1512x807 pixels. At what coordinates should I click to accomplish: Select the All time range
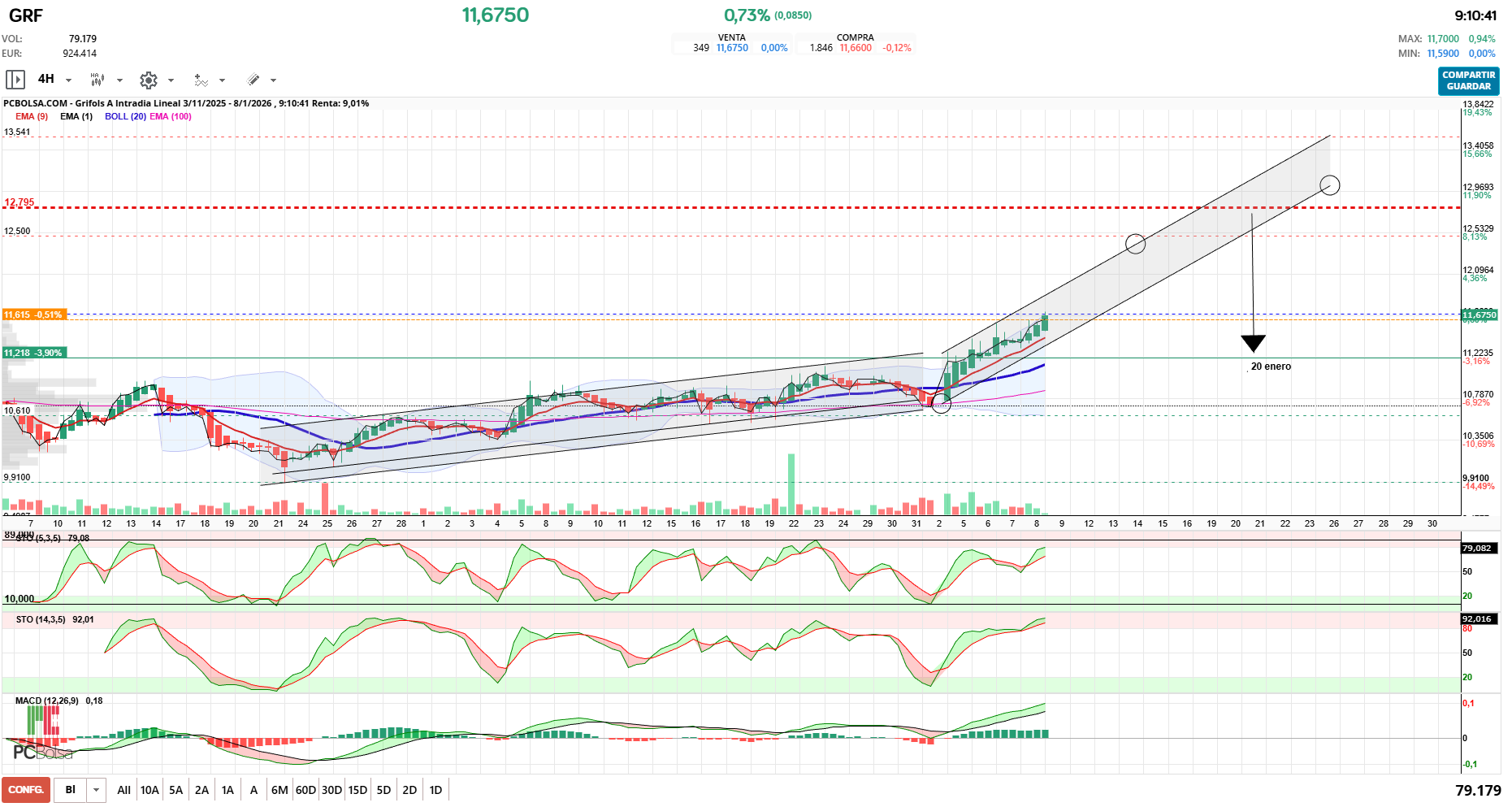tap(123, 790)
